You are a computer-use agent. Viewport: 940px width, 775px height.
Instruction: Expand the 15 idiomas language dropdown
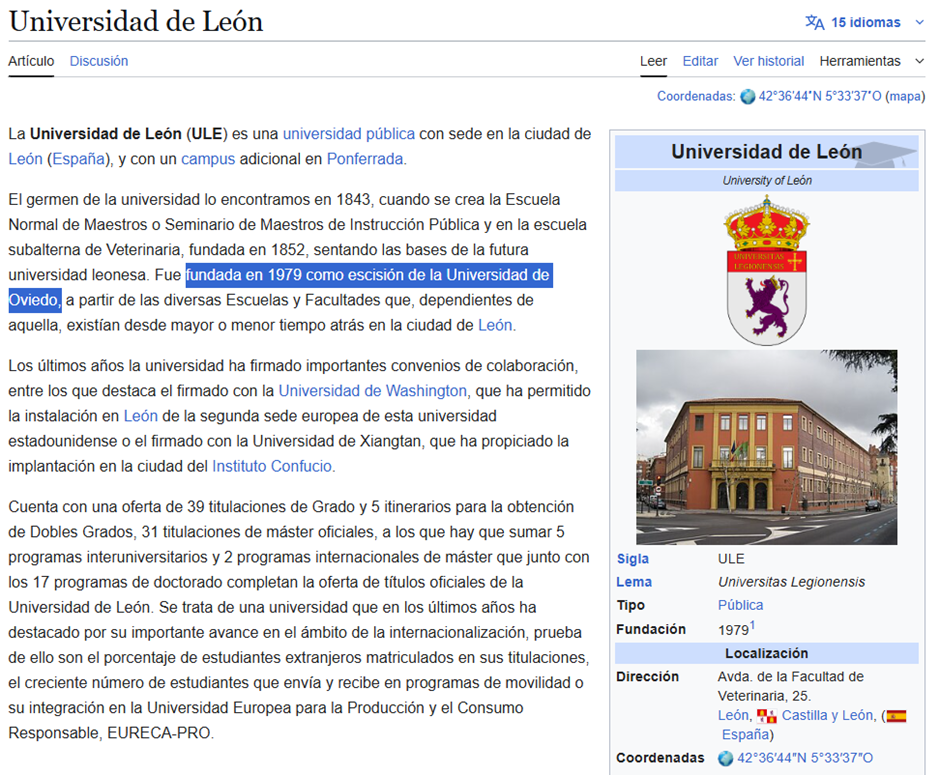[x=864, y=22]
